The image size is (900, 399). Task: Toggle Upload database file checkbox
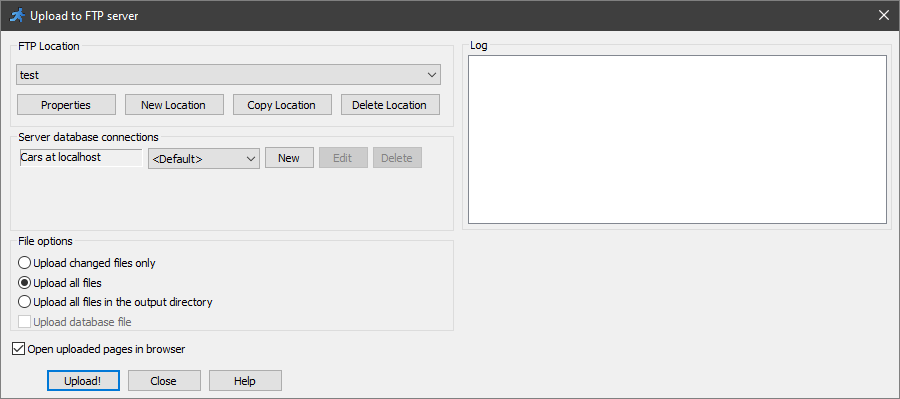(x=75, y=322)
